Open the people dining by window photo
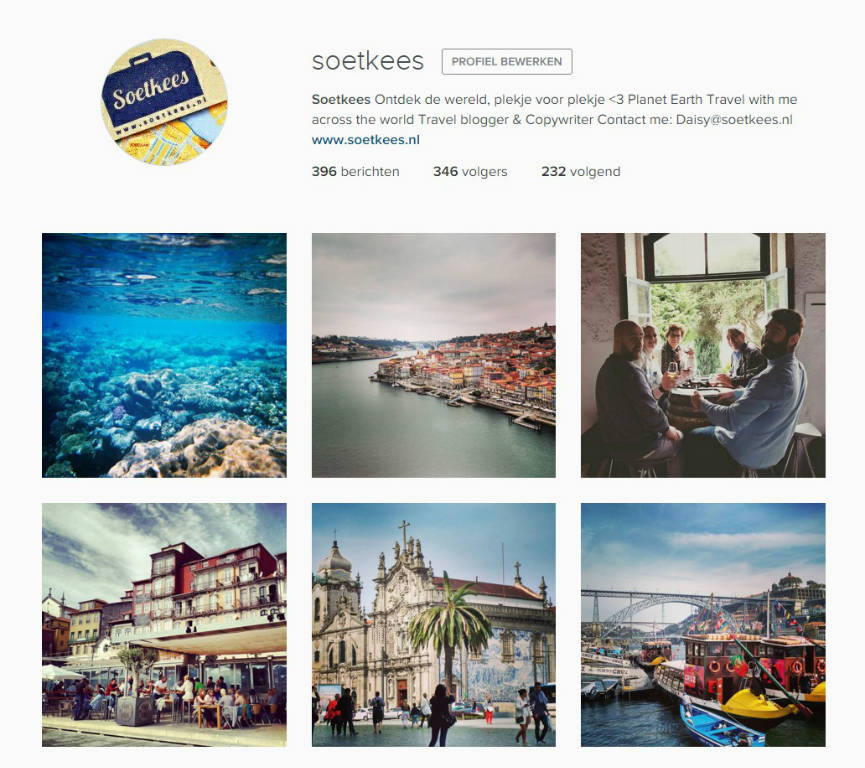This screenshot has height=768, width=865. click(703, 355)
